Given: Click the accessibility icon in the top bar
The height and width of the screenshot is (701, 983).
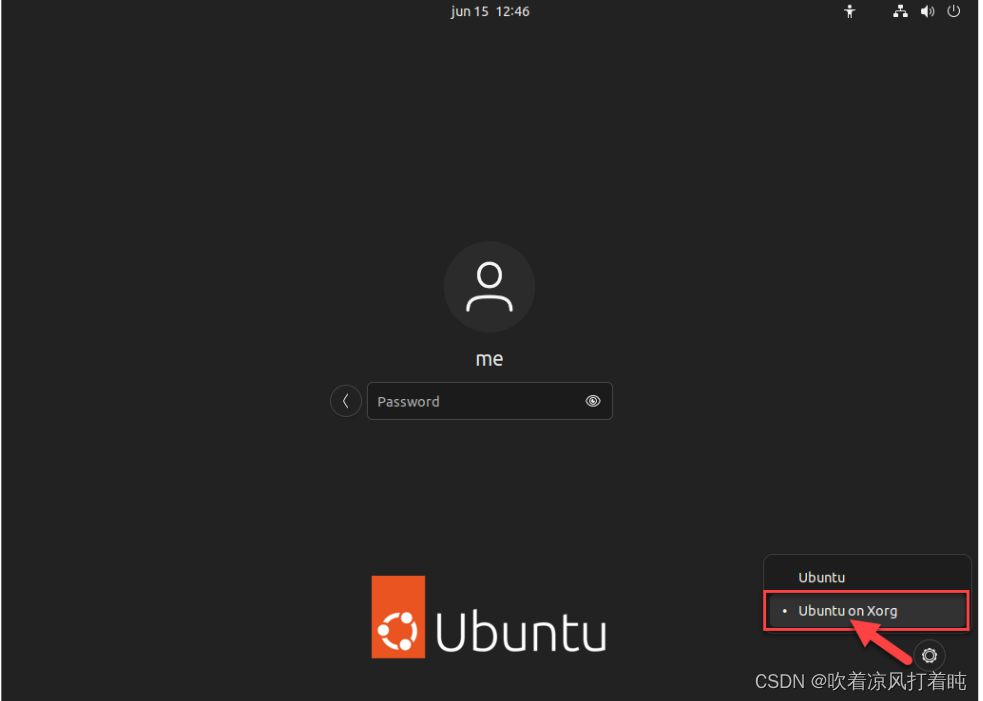Looking at the screenshot, I should coord(849,11).
